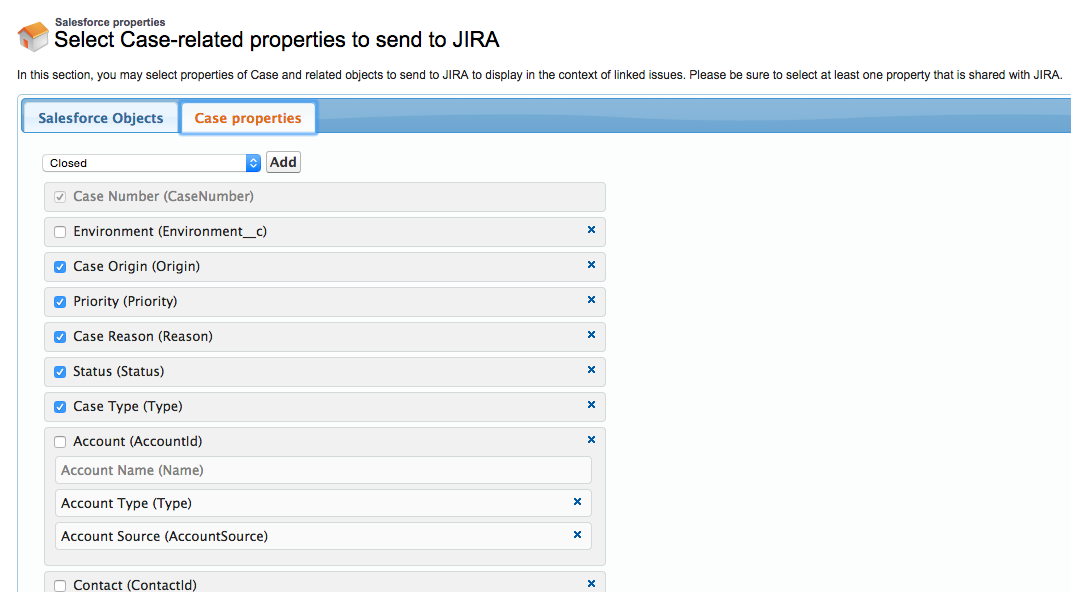Click the Salesforce properties house icon
The width and height of the screenshot is (1071, 592).
click(33, 36)
